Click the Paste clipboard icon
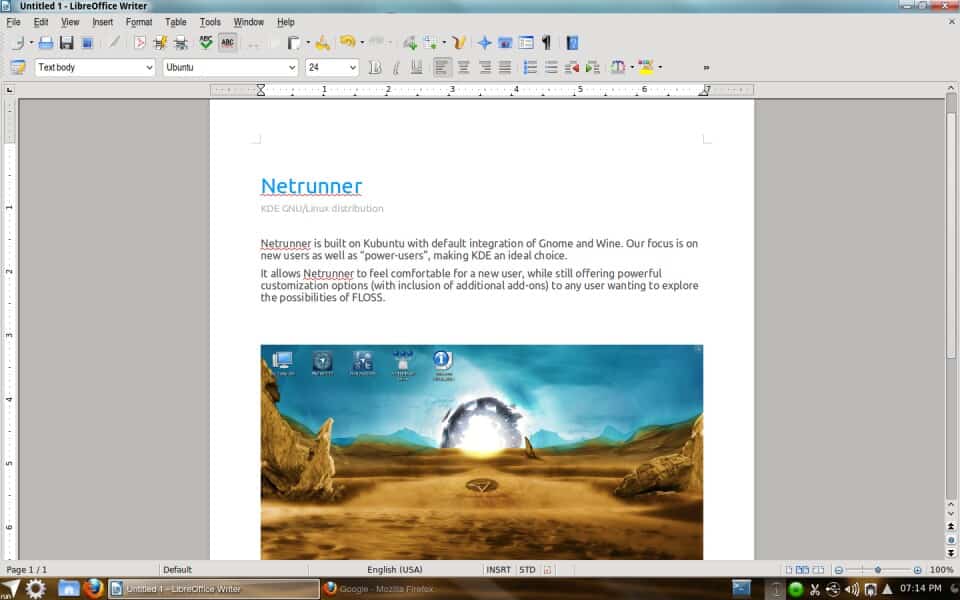960x600 pixels. (294, 43)
